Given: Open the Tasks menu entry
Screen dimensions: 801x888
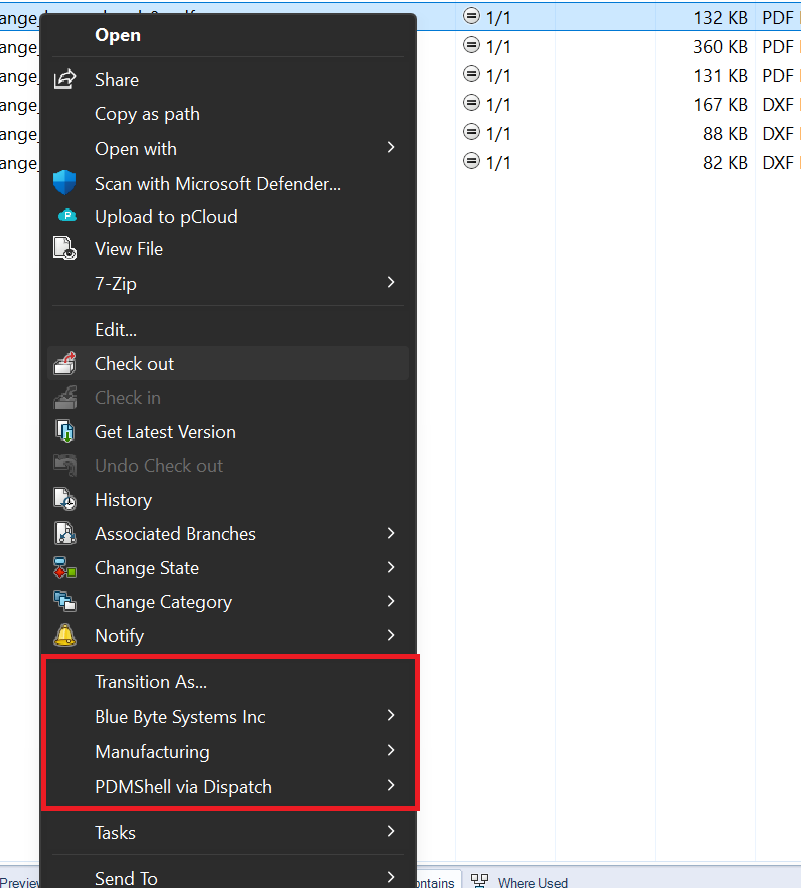Looking at the screenshot, I should [x=228, y=832].
